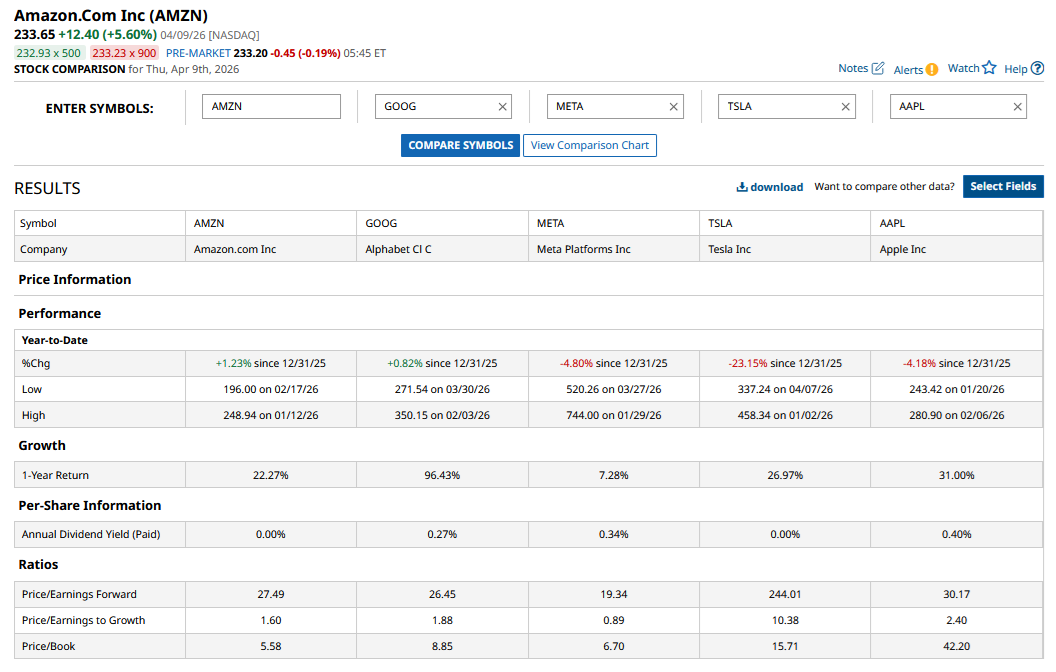This screenshot has height=672, width=1056.
Task: Click the Alerts warning icon
Action: click(x=932, y=69)
